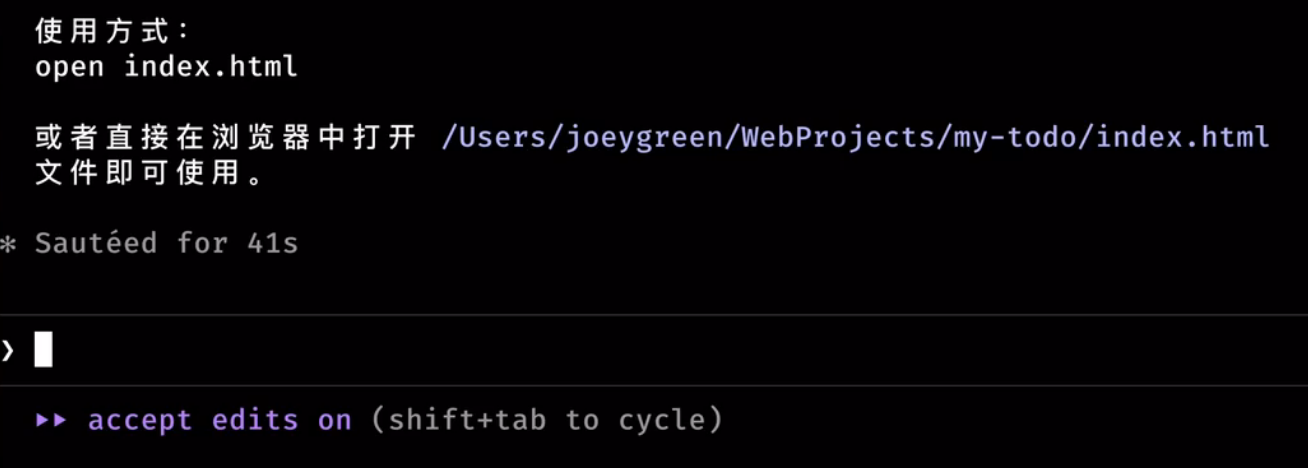Click the "或者直接在浏览器中打开" text
This screenshot has height=468, width=1308.
point(225,137)
